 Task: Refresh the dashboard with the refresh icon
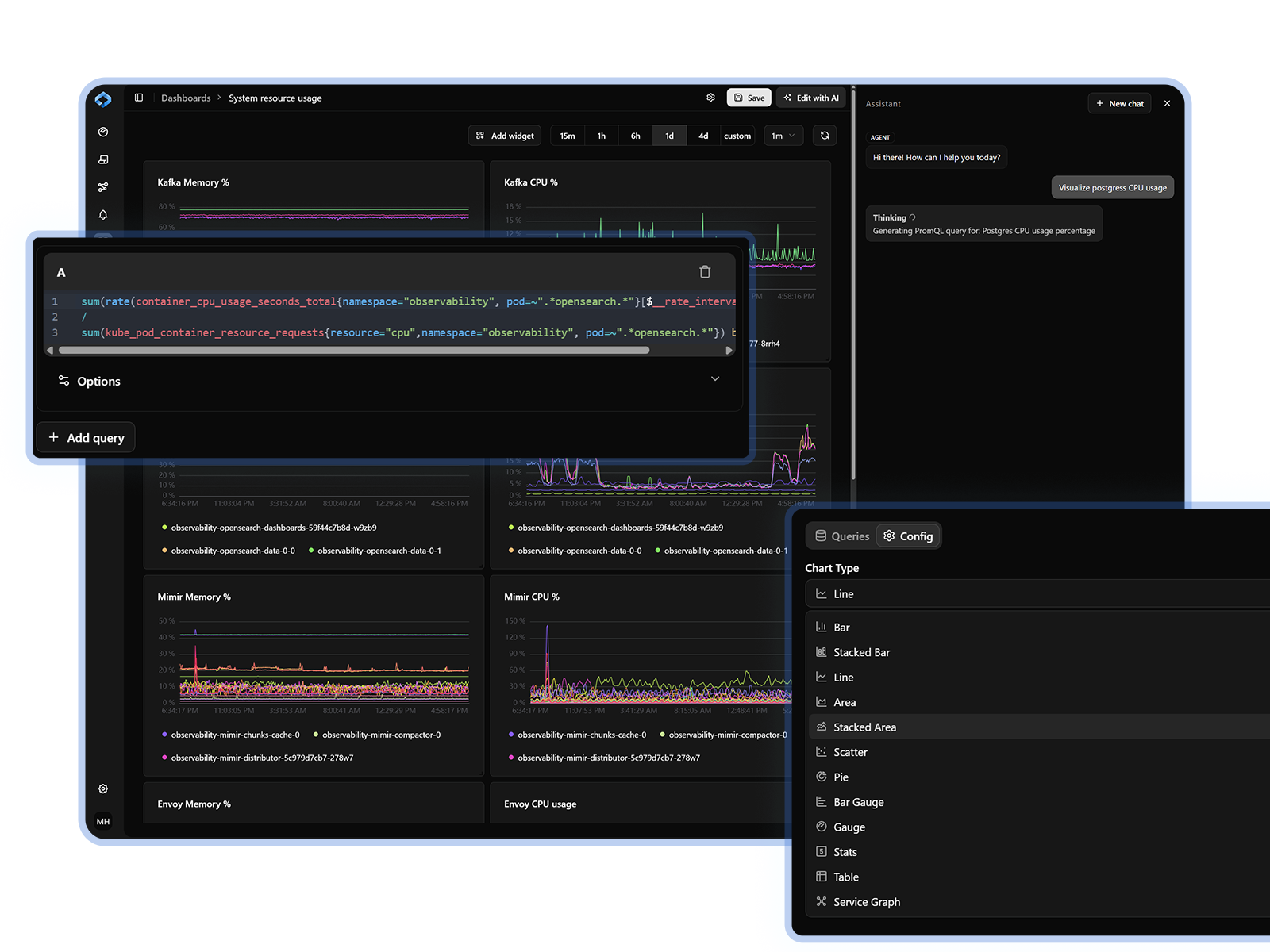pyautogui.click(x=825, y=135)
